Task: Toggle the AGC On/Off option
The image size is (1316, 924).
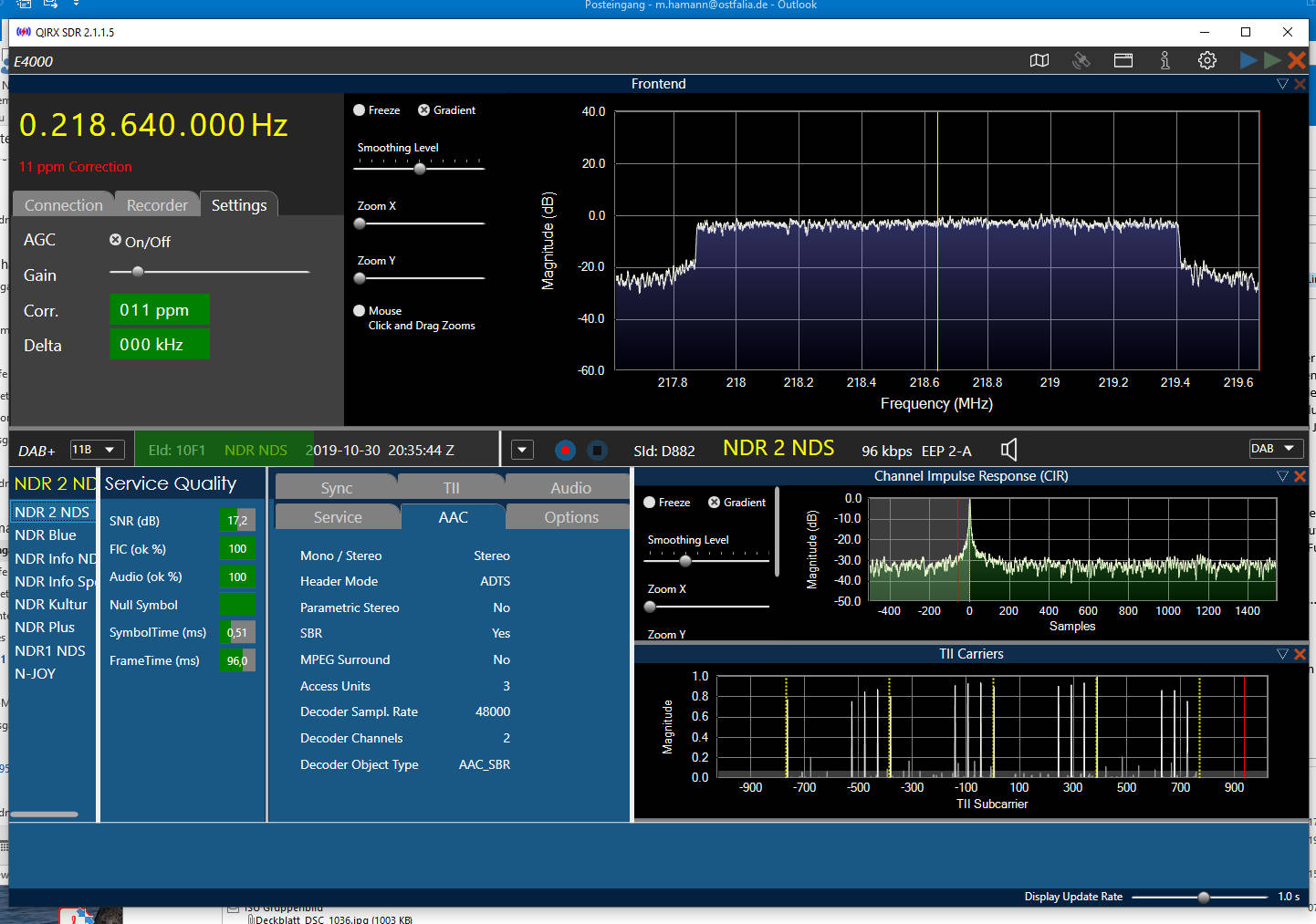Action: click(x=116, y=241)
